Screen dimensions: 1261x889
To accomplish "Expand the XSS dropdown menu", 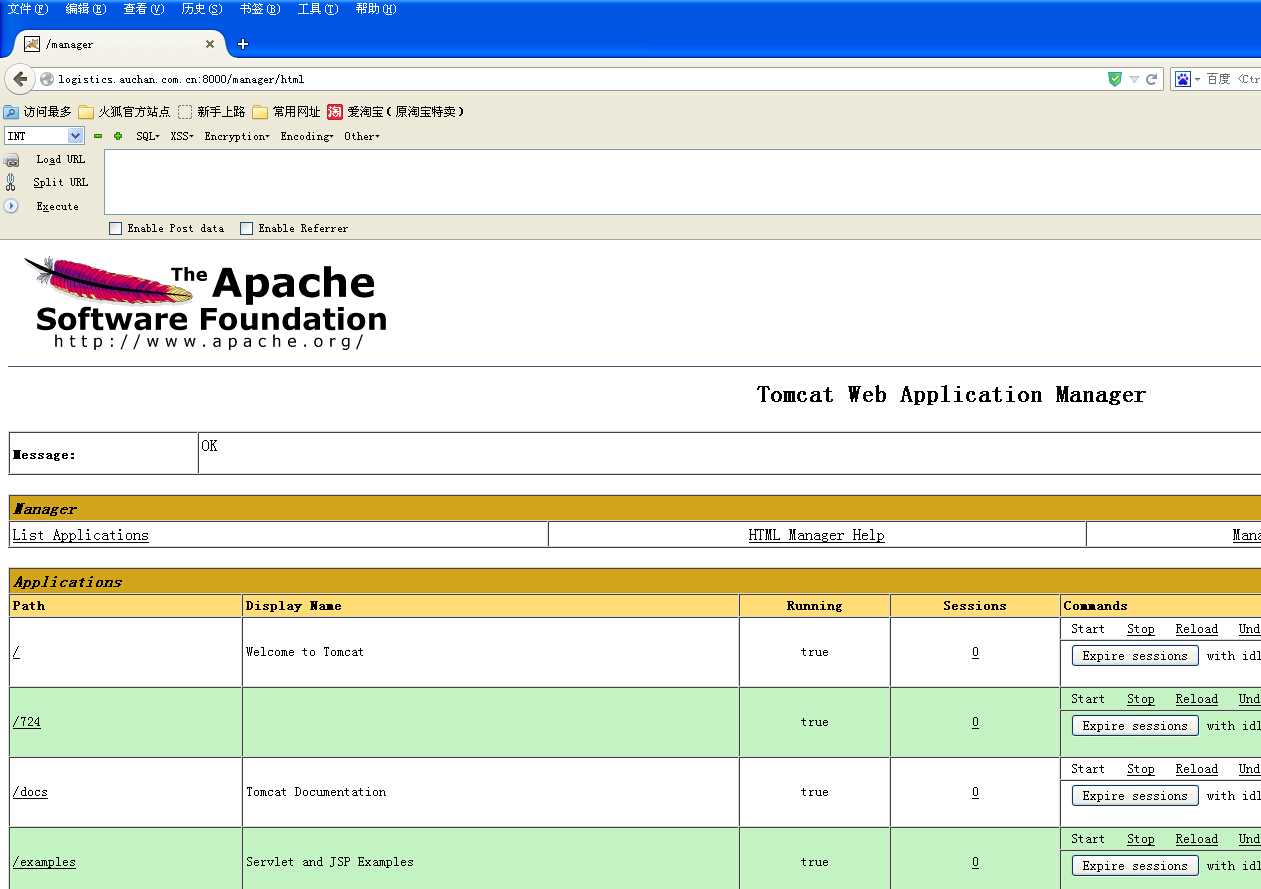I will [x=182, y=136].
